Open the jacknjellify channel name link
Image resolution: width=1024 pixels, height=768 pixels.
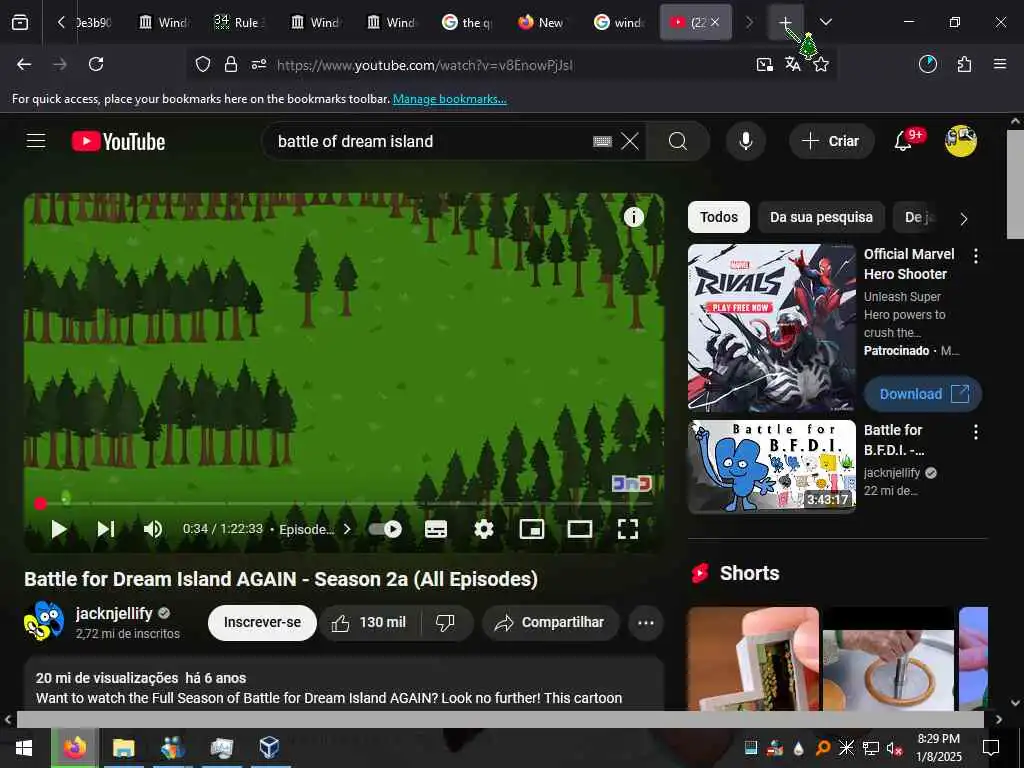point(114,613)
